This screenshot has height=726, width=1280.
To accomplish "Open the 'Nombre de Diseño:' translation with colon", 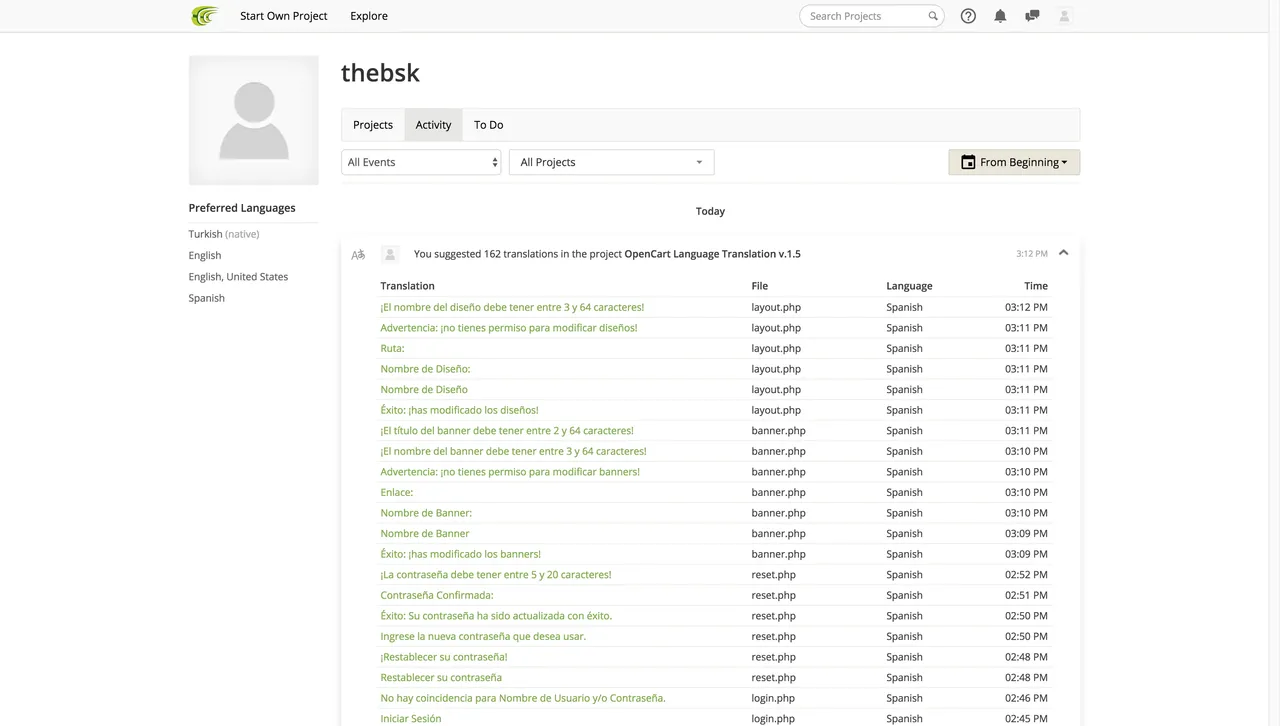I will pos(425,369).
